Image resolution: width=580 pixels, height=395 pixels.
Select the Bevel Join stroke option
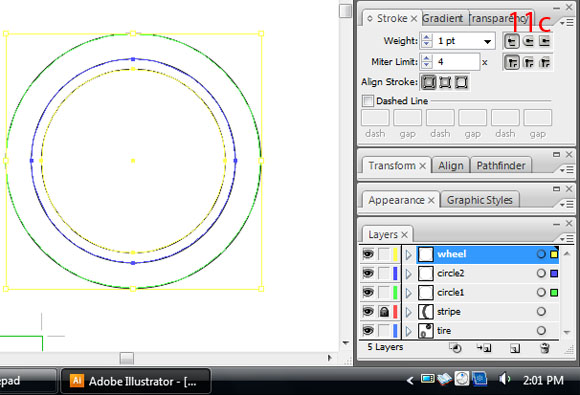point(545,62)
